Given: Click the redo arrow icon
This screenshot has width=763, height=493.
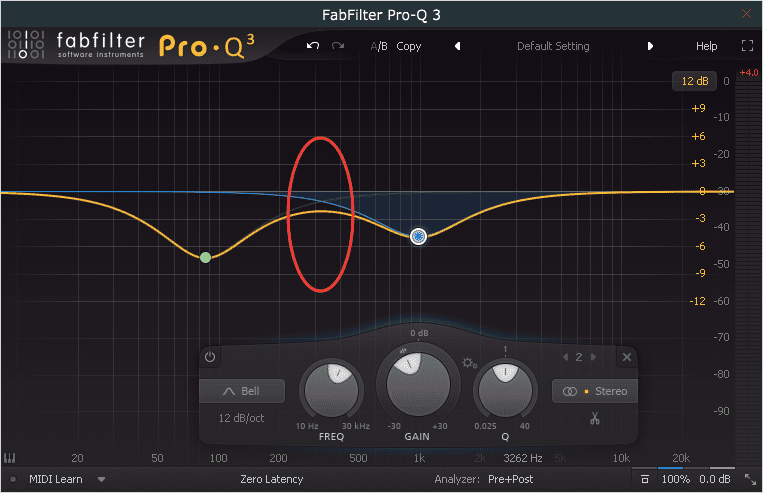Looking at the screenshot, I should click(338, 46).
